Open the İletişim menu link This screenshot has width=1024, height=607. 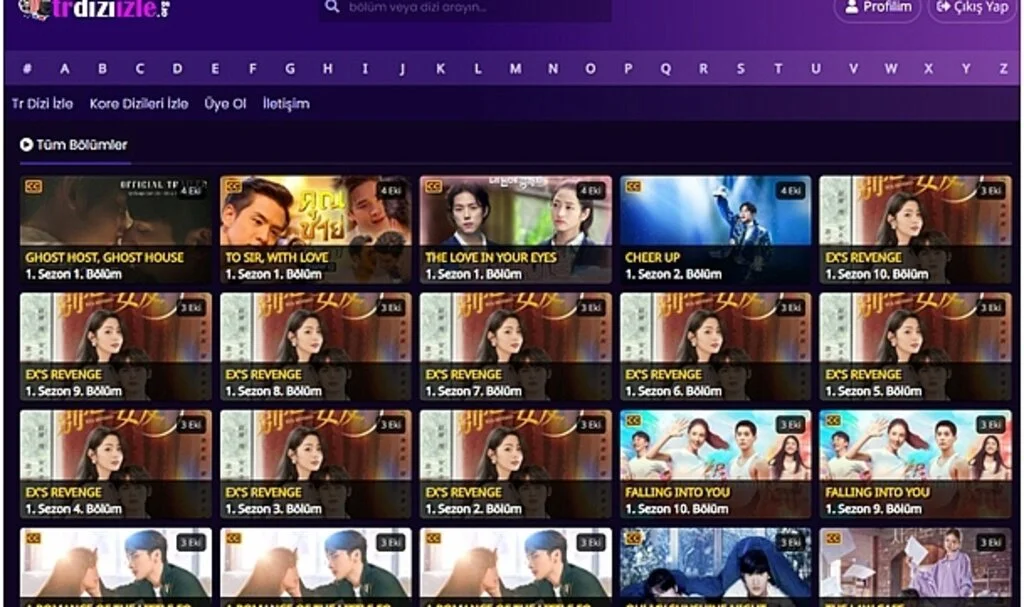[286, 103]
